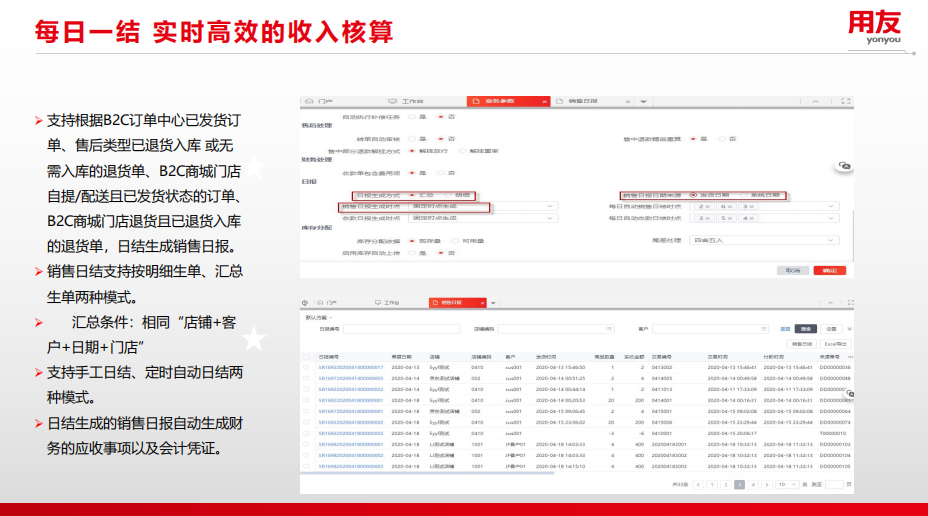The image size is (928, 516).
Task: Go to page 4 in pagination
Action: tap(753, 485)
